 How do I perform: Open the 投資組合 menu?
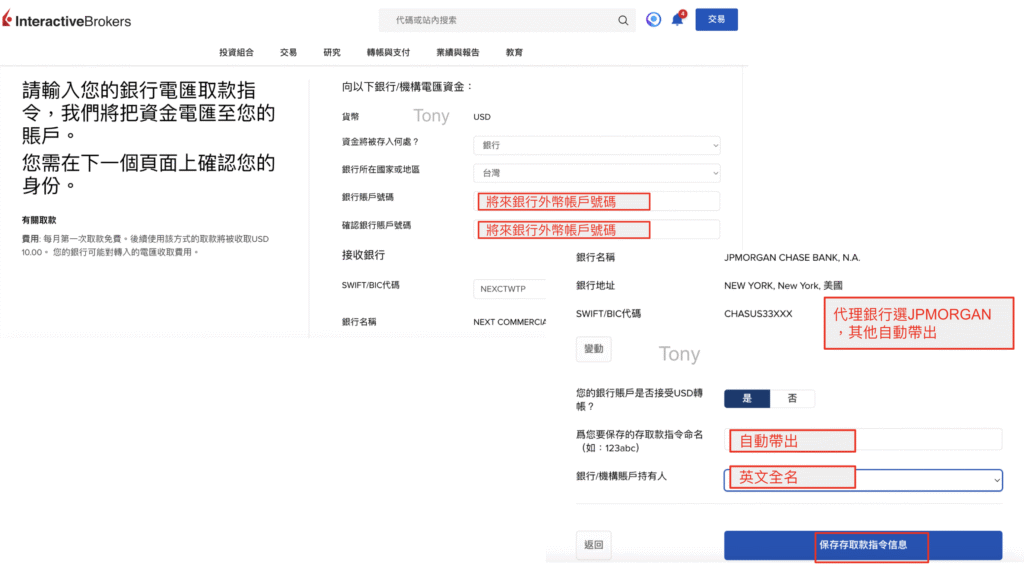pyautogui.click(x=237, y=53)
